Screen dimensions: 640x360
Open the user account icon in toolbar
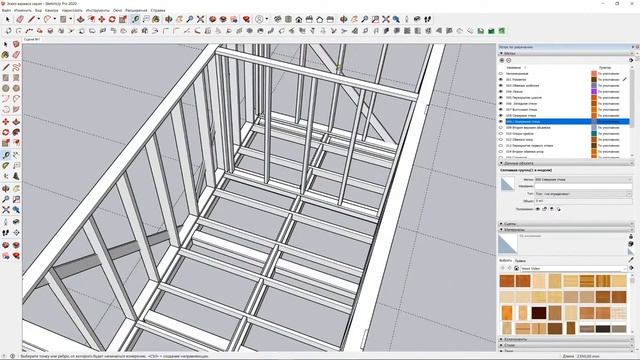point(259,19)
